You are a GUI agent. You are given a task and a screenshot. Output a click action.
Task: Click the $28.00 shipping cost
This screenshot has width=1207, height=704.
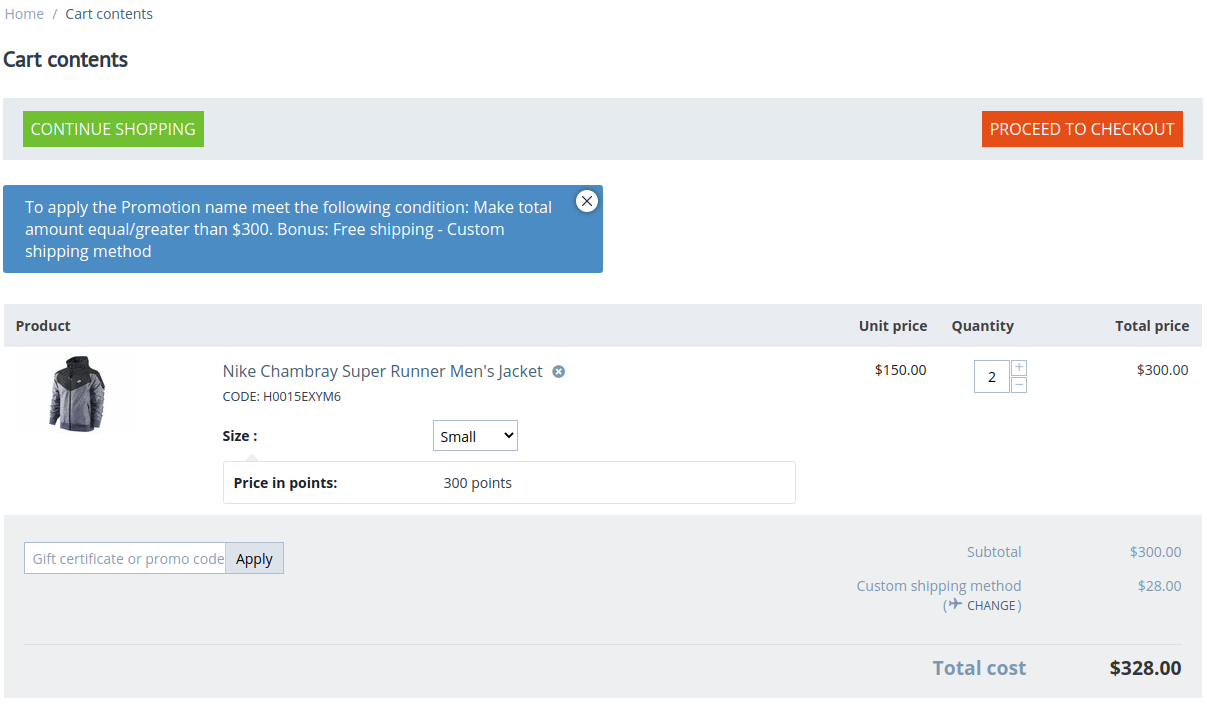click(x=1160, y=586)
